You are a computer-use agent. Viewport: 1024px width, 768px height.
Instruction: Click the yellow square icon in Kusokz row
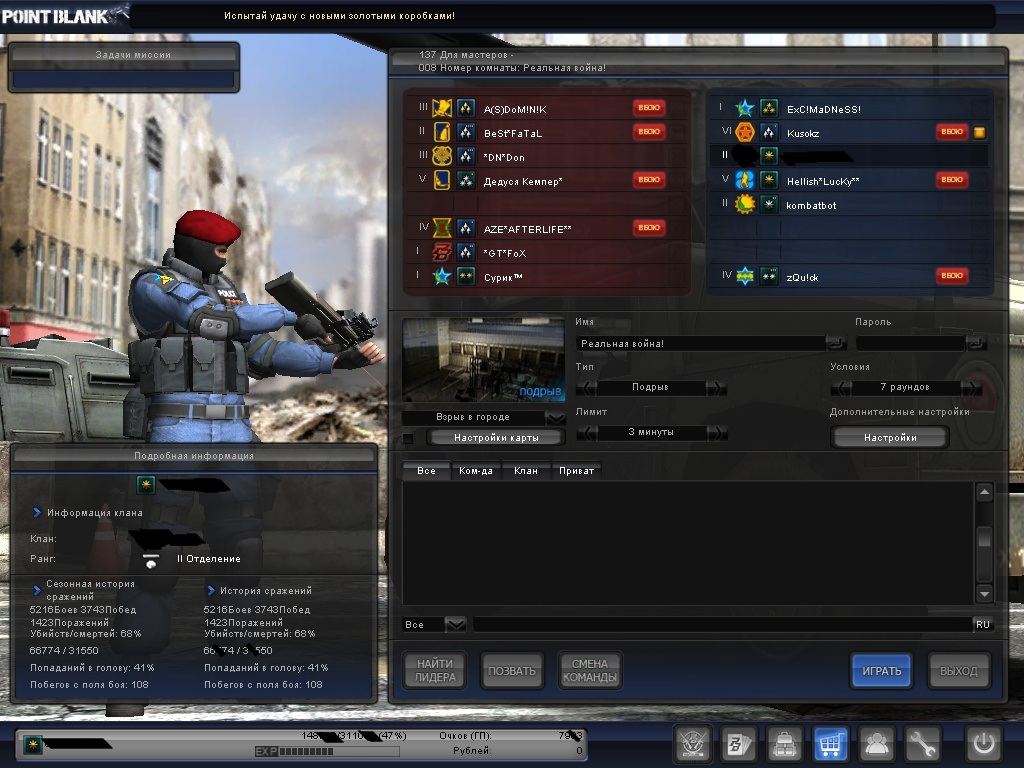[979, 133]
